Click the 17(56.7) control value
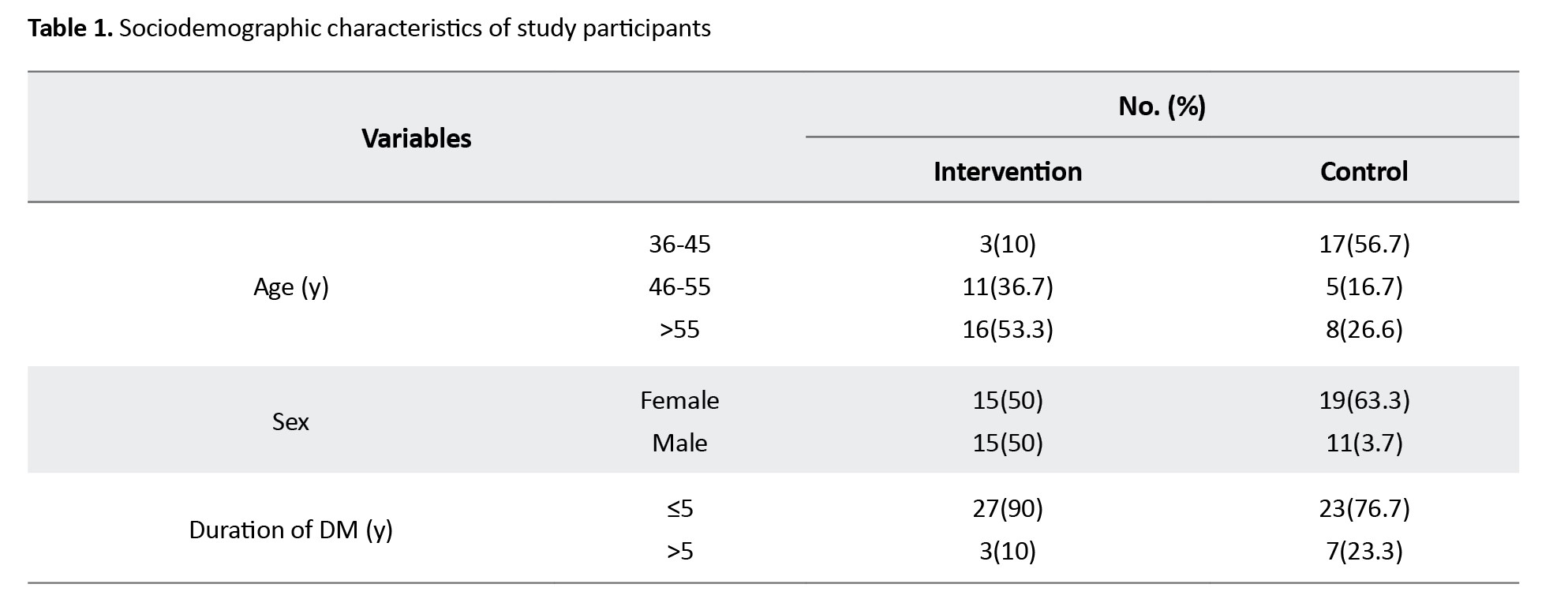Screen dimensions: 1568x614 pyautogui.click(x=1364, y=245)
